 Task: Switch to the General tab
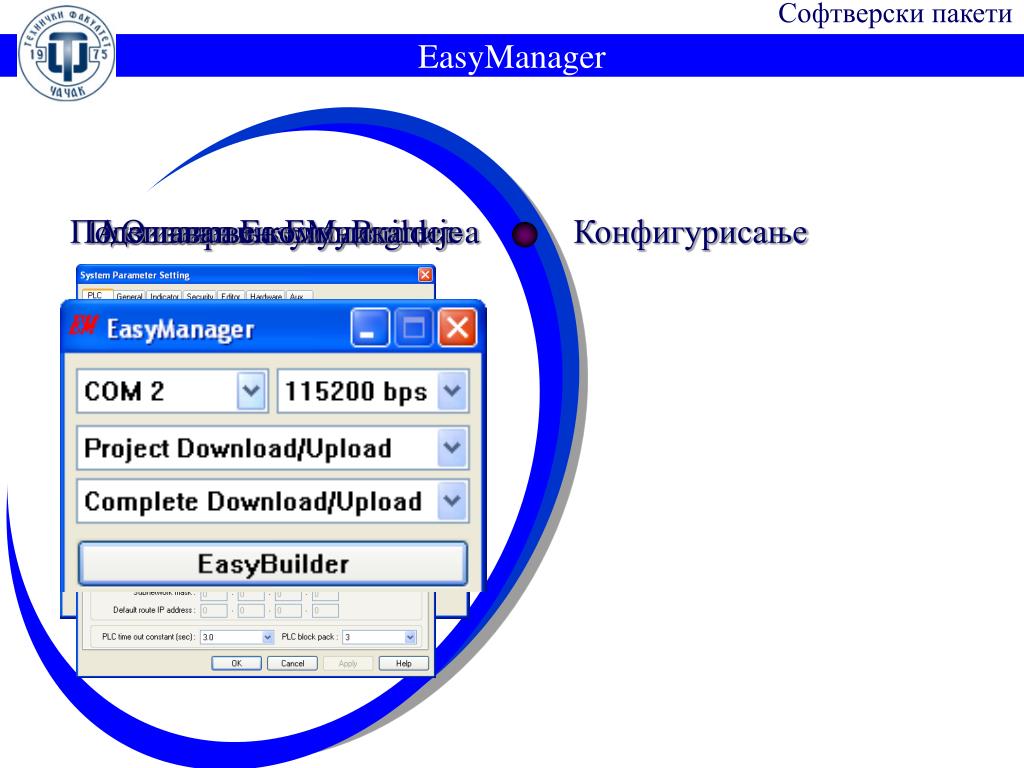coord(129,296)
